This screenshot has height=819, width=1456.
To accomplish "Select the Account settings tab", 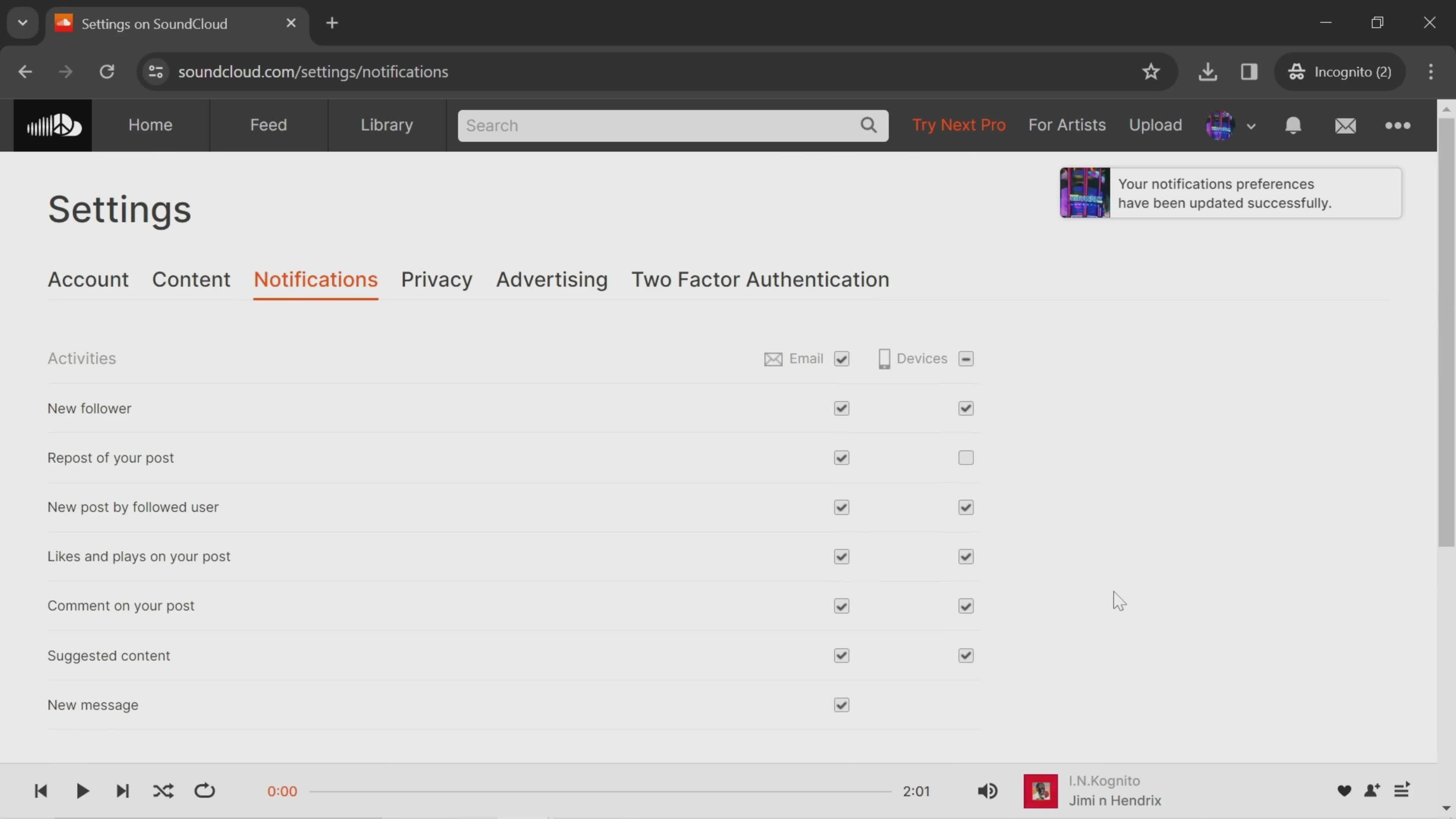I will 88,279.
